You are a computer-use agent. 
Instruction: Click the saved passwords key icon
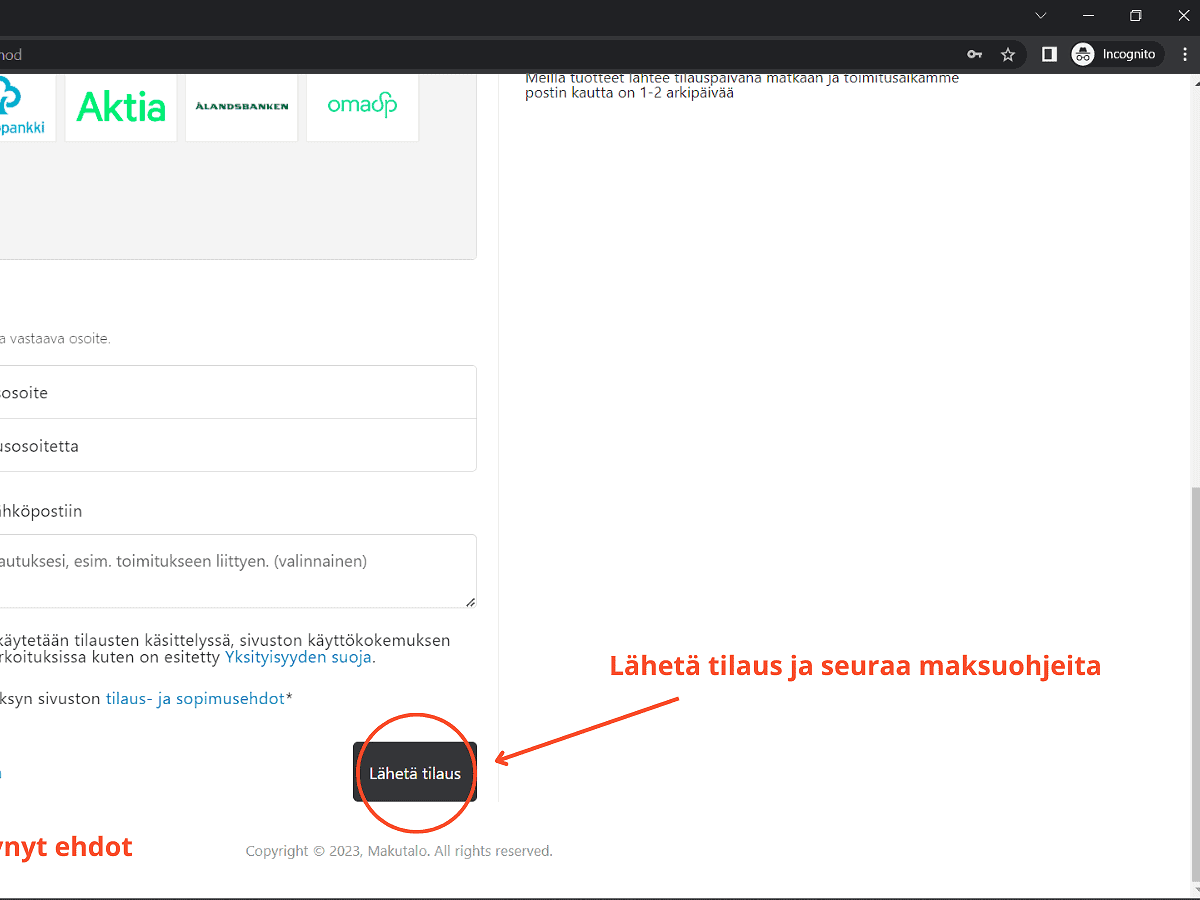click(x=974, y=54)
